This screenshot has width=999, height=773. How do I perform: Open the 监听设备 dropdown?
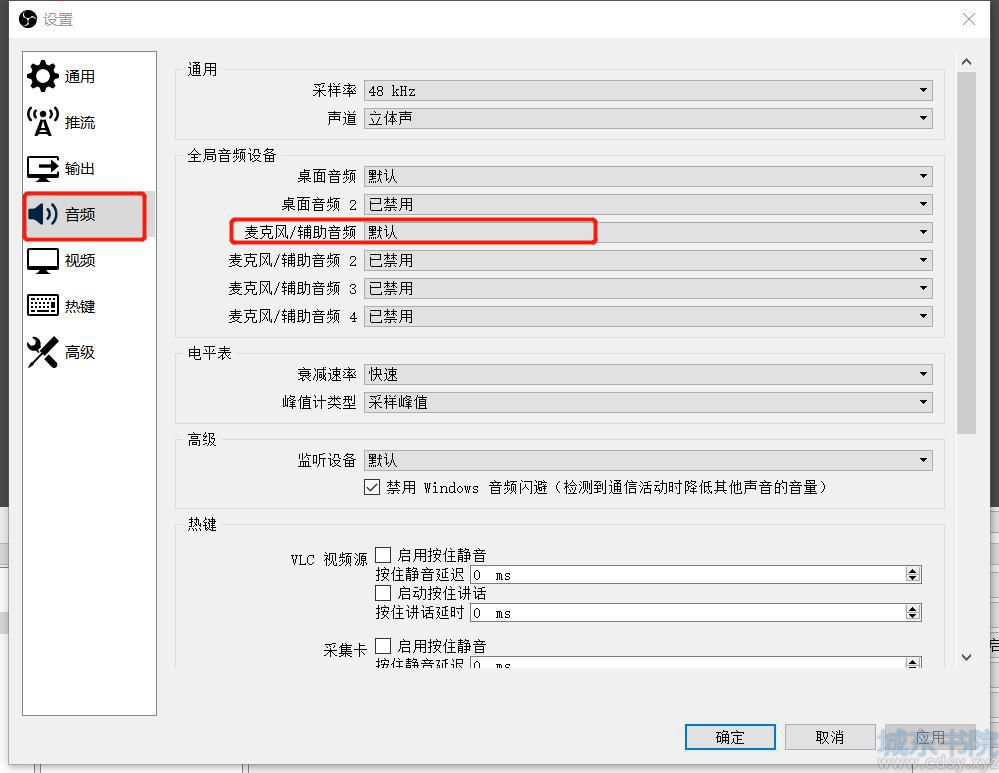click(x=648, y=460)
